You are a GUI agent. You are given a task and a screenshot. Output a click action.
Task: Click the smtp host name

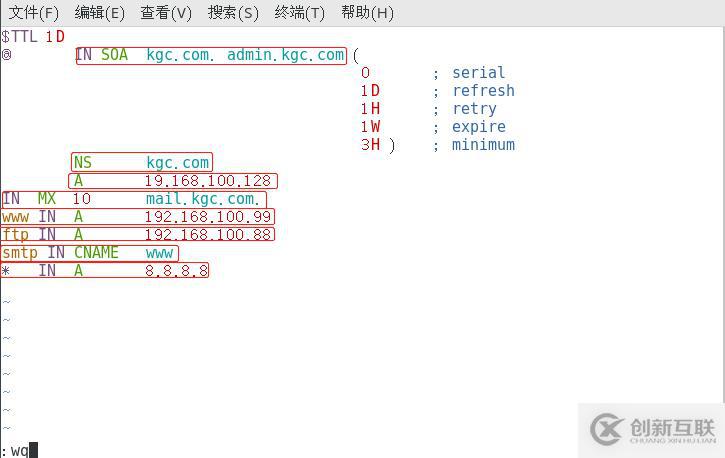pos(20,253)
